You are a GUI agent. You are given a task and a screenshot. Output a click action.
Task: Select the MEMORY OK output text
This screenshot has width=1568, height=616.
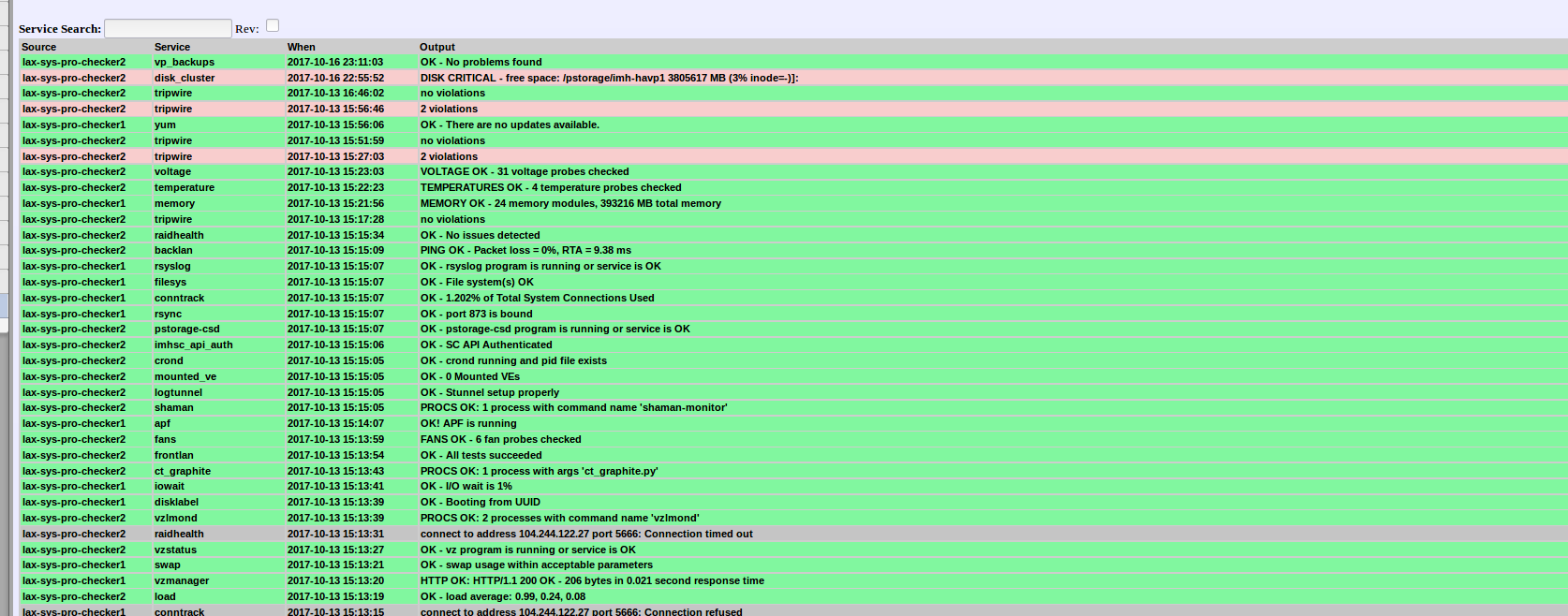pos(570,203)
